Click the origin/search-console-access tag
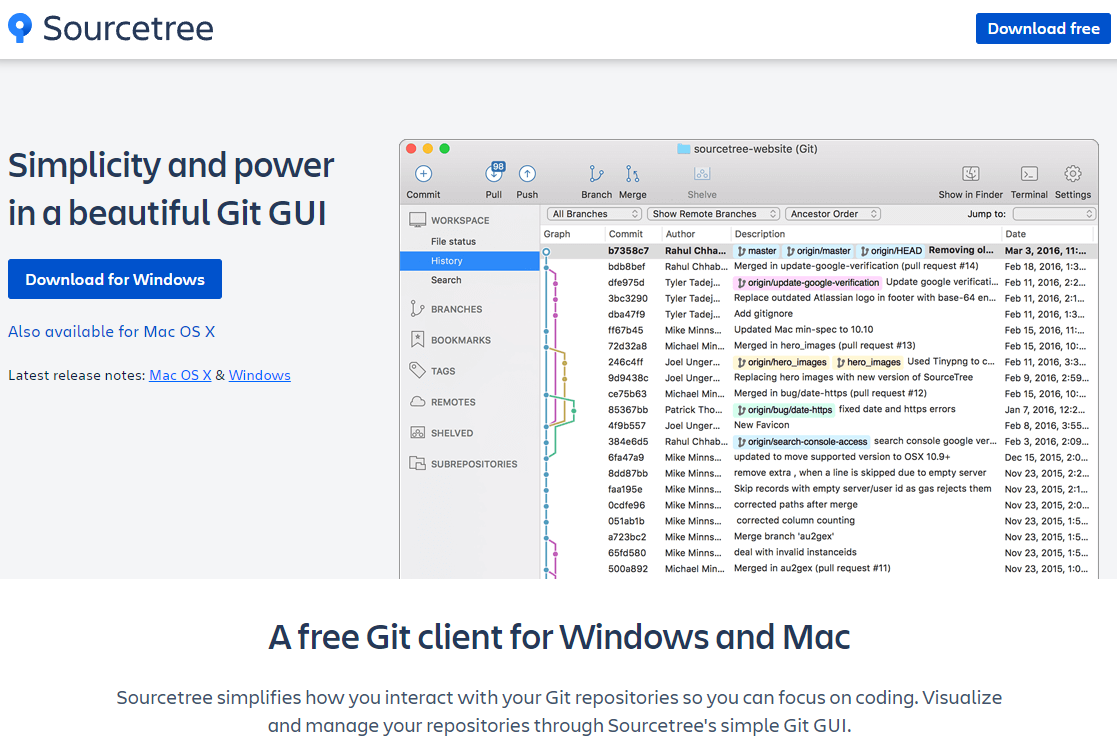Viewport: 1117px width, 750px height. [x=801, y=442]
